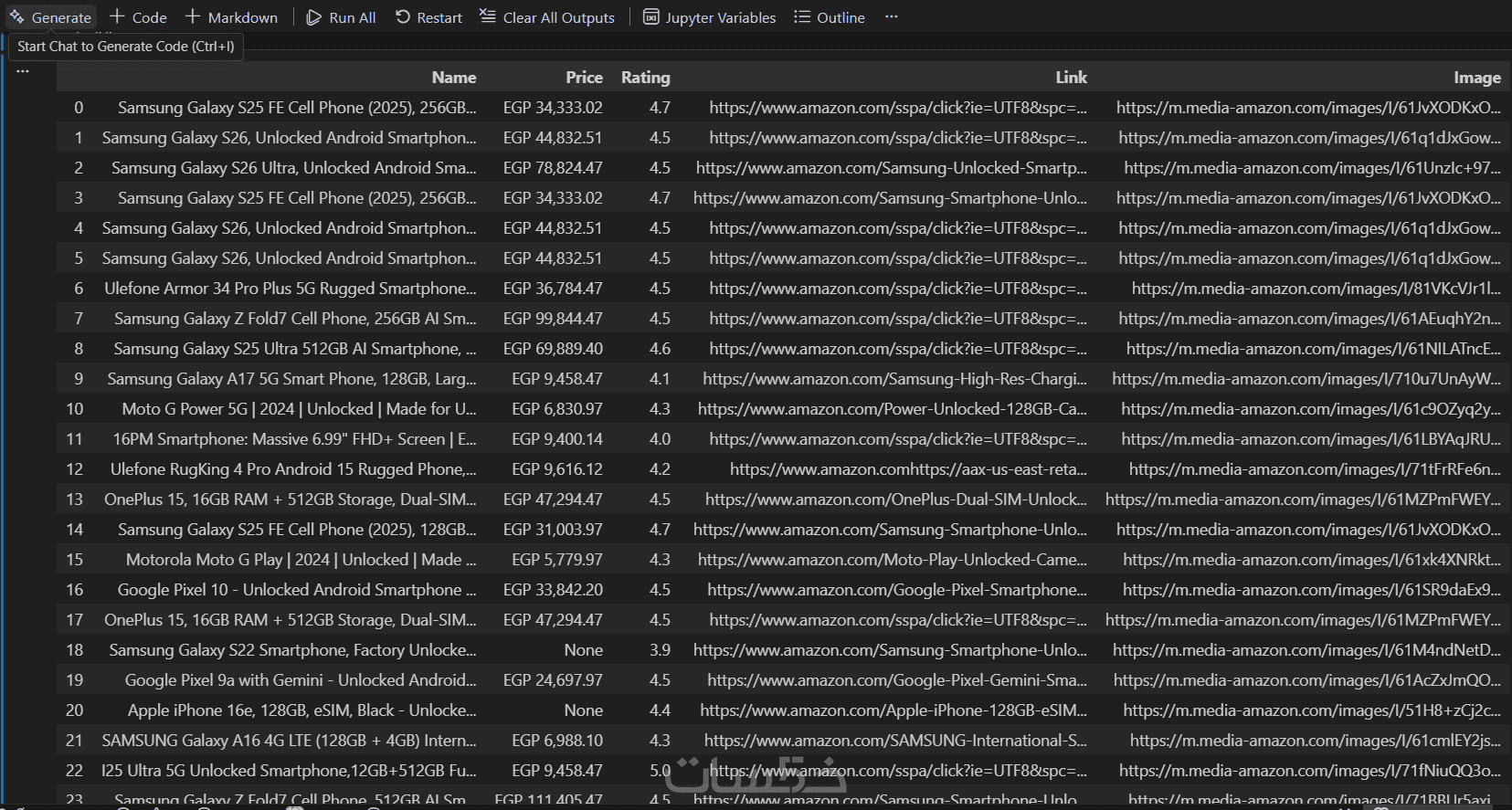Click the Ulefone RugKing 4 Pro name

pos(293,469)
